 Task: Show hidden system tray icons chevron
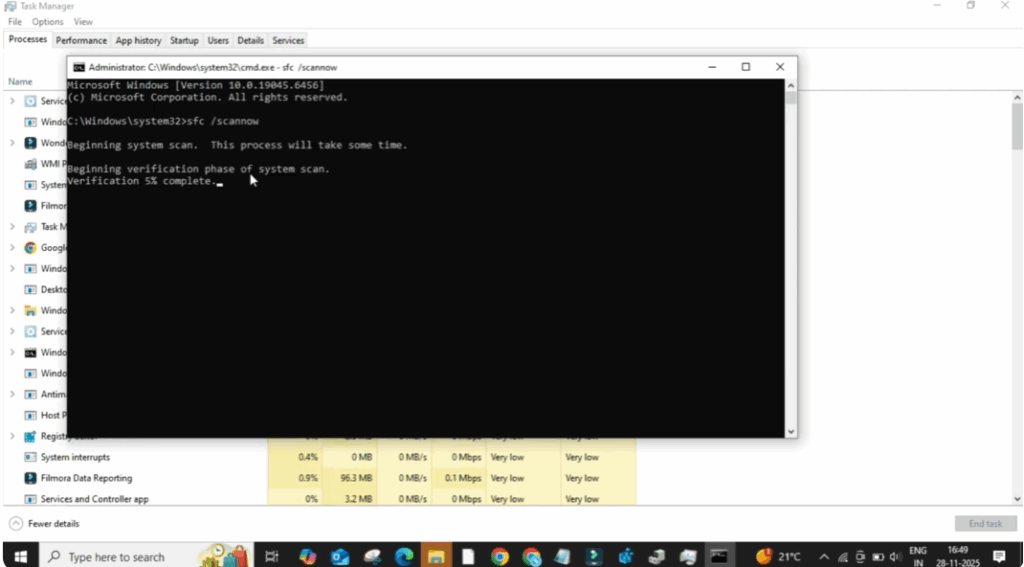point(824,556)
